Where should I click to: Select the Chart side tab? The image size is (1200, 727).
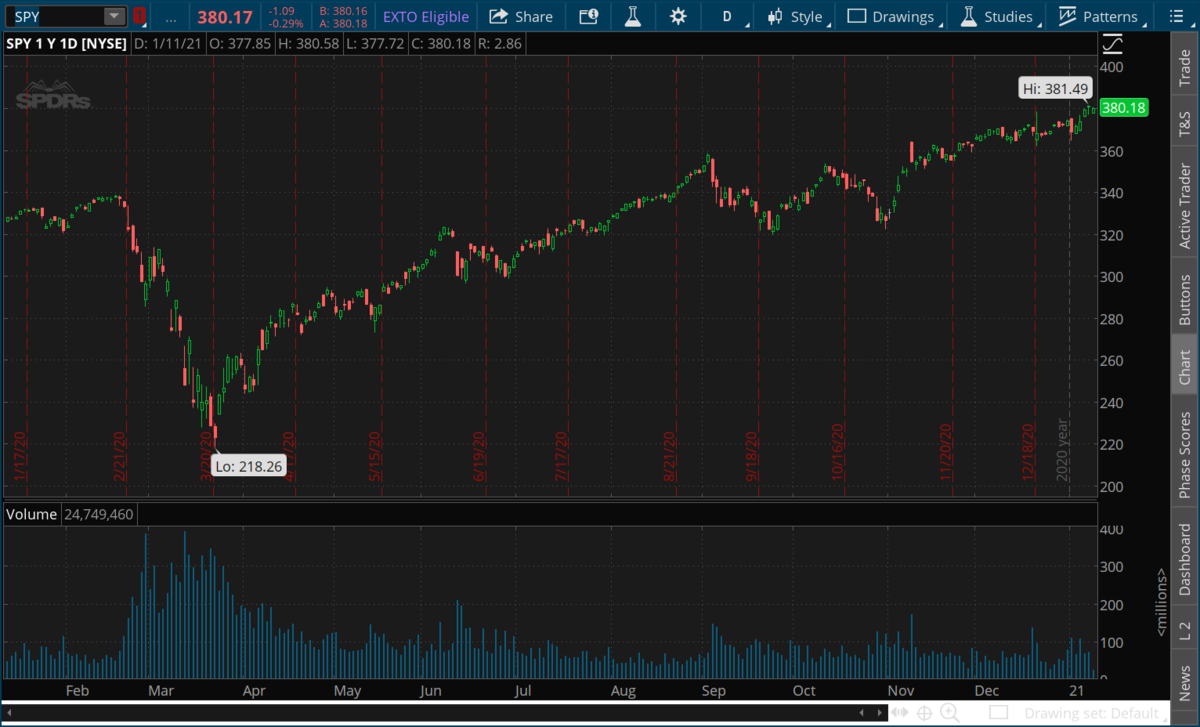pyautogui.click(x=1185, y=367)
